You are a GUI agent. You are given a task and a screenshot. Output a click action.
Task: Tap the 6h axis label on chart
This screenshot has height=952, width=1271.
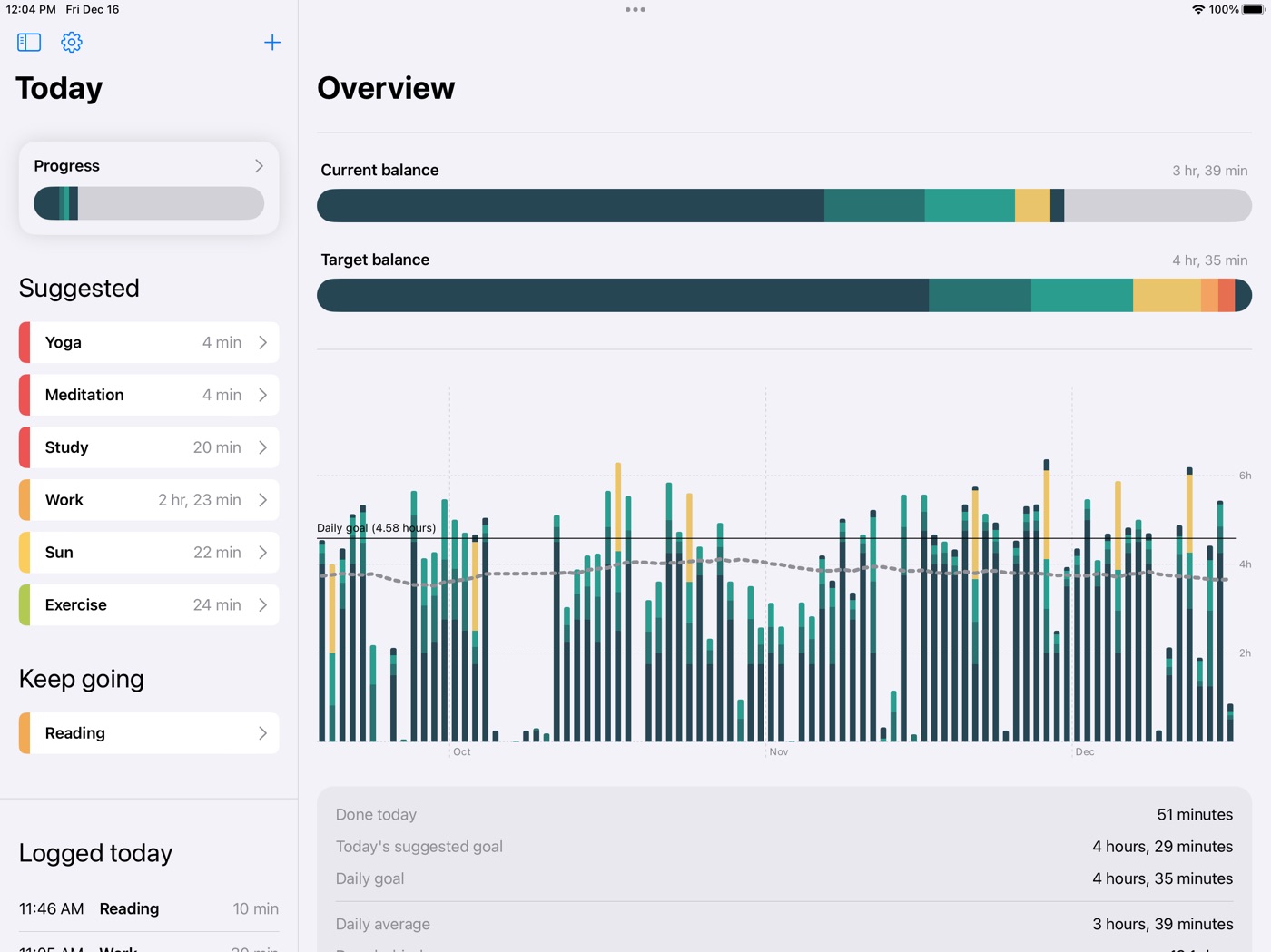coord(1246,476)
